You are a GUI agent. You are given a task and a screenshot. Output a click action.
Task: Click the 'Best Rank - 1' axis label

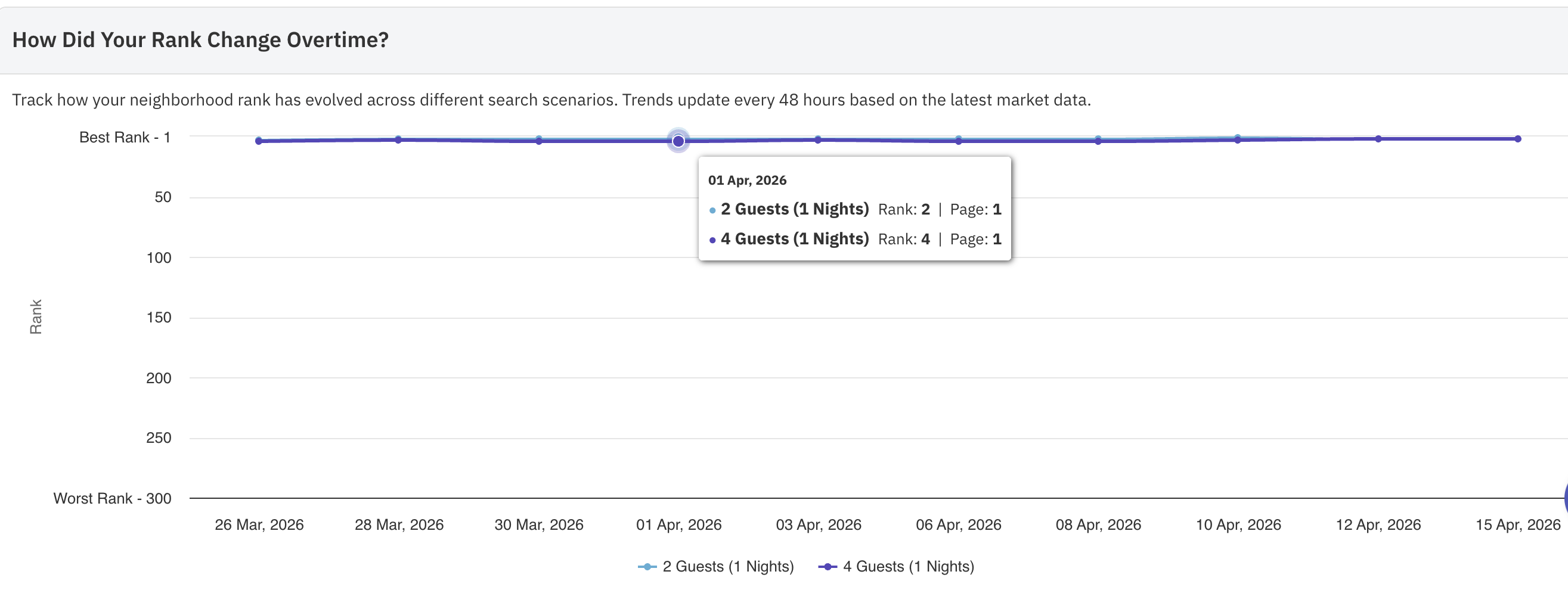(125, 138)
